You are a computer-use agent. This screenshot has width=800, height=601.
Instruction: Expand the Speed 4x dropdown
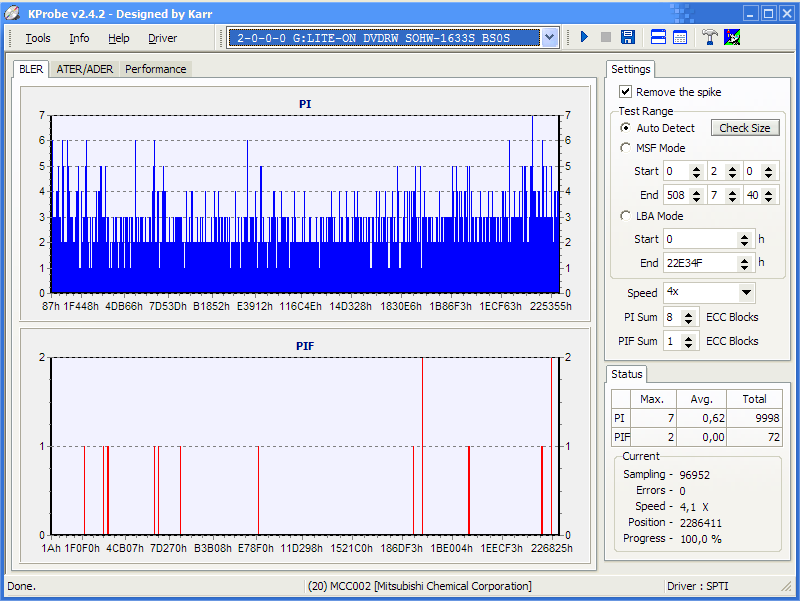746,293
